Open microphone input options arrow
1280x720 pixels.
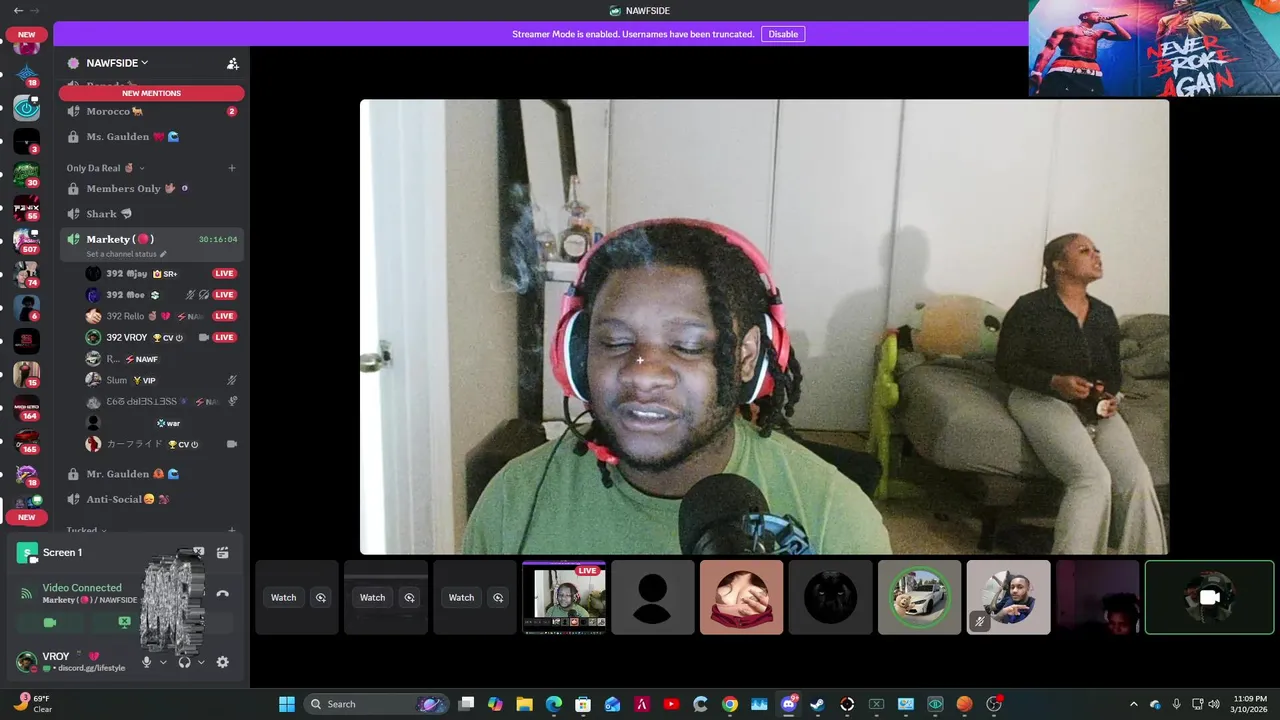163,662
